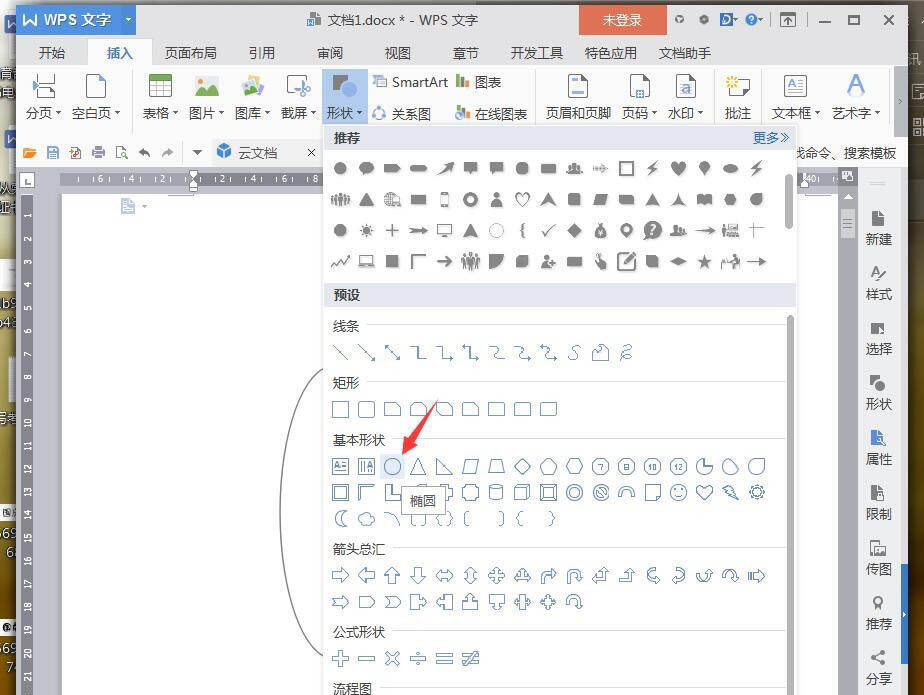Switch to the 开发工具 tab
The image size is (924, 695).
click(536, 53)
